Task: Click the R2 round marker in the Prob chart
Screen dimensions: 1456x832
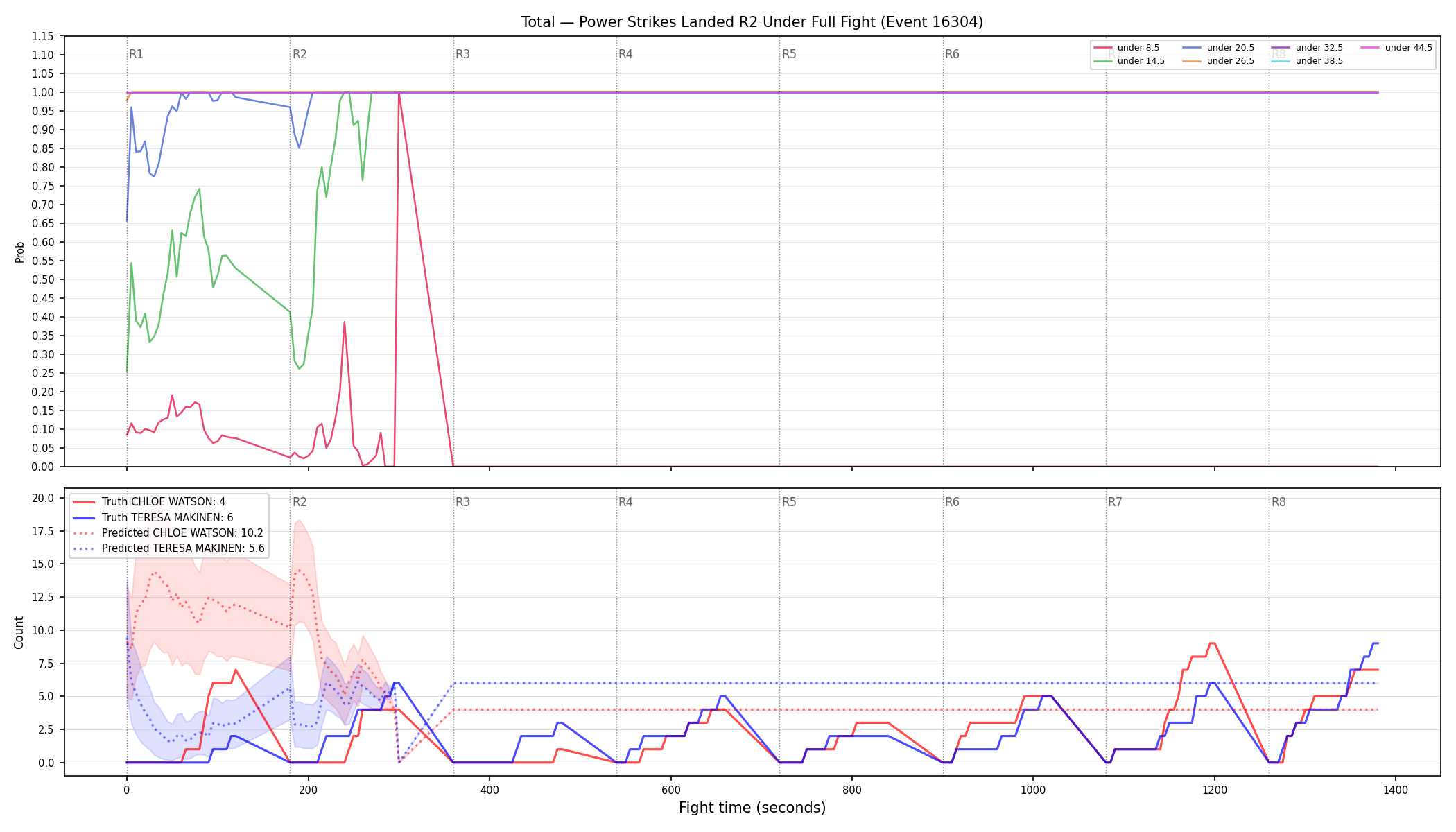Action: pos(300,54)
